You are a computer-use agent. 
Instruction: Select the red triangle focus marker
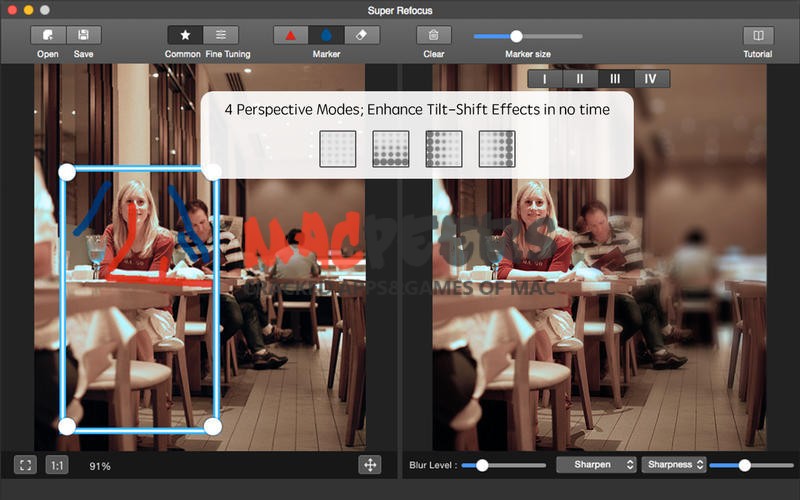tap(291, 35)
